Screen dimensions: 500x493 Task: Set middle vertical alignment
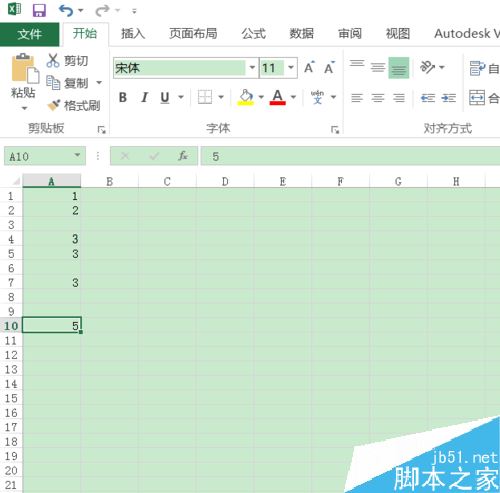[378, 67]
